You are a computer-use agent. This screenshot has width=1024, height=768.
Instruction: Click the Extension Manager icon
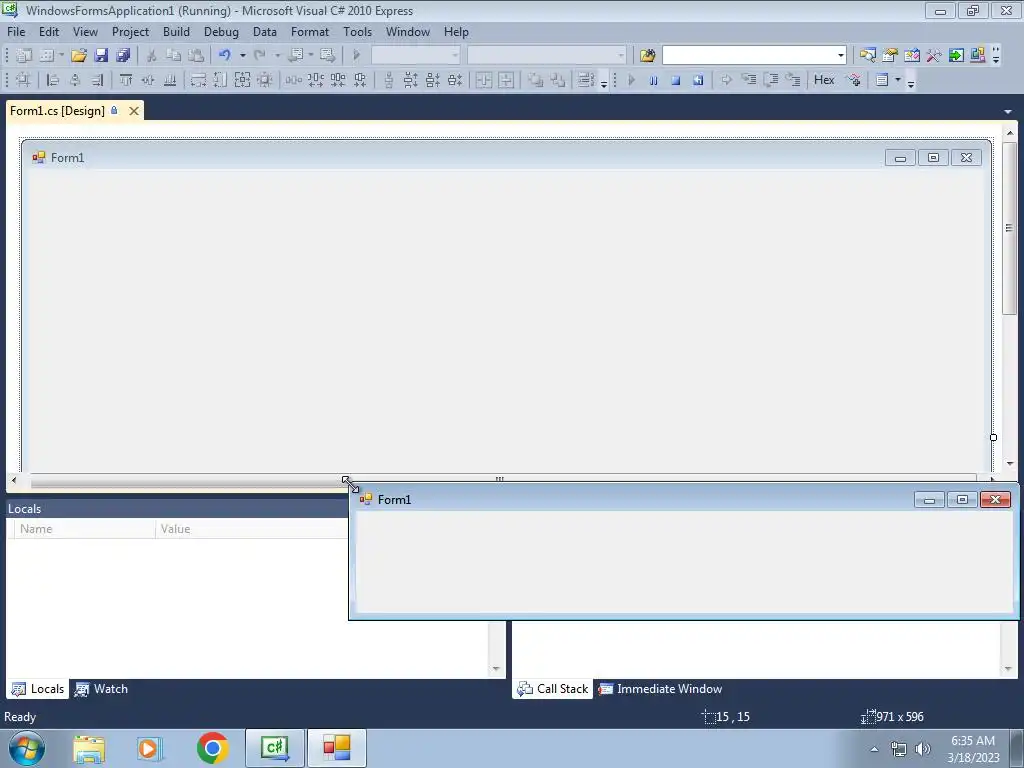[978, 56]
